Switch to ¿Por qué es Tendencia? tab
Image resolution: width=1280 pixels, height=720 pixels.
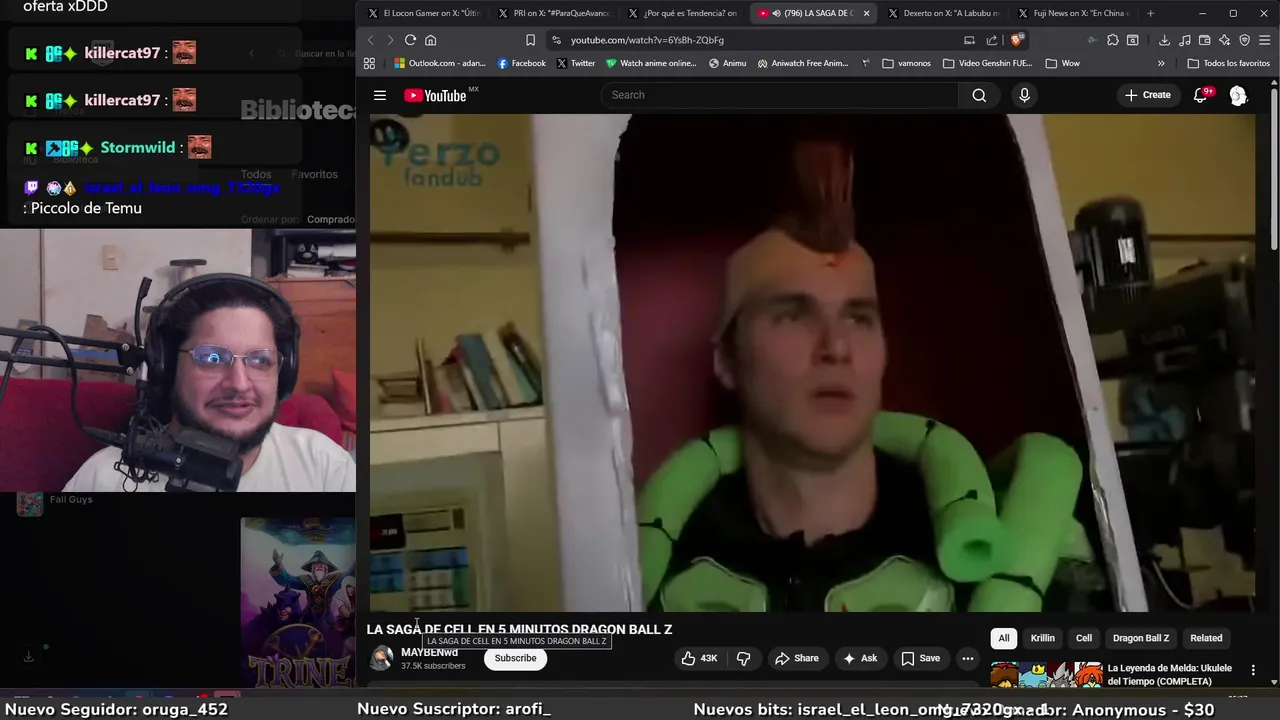[x=683, y=13]
